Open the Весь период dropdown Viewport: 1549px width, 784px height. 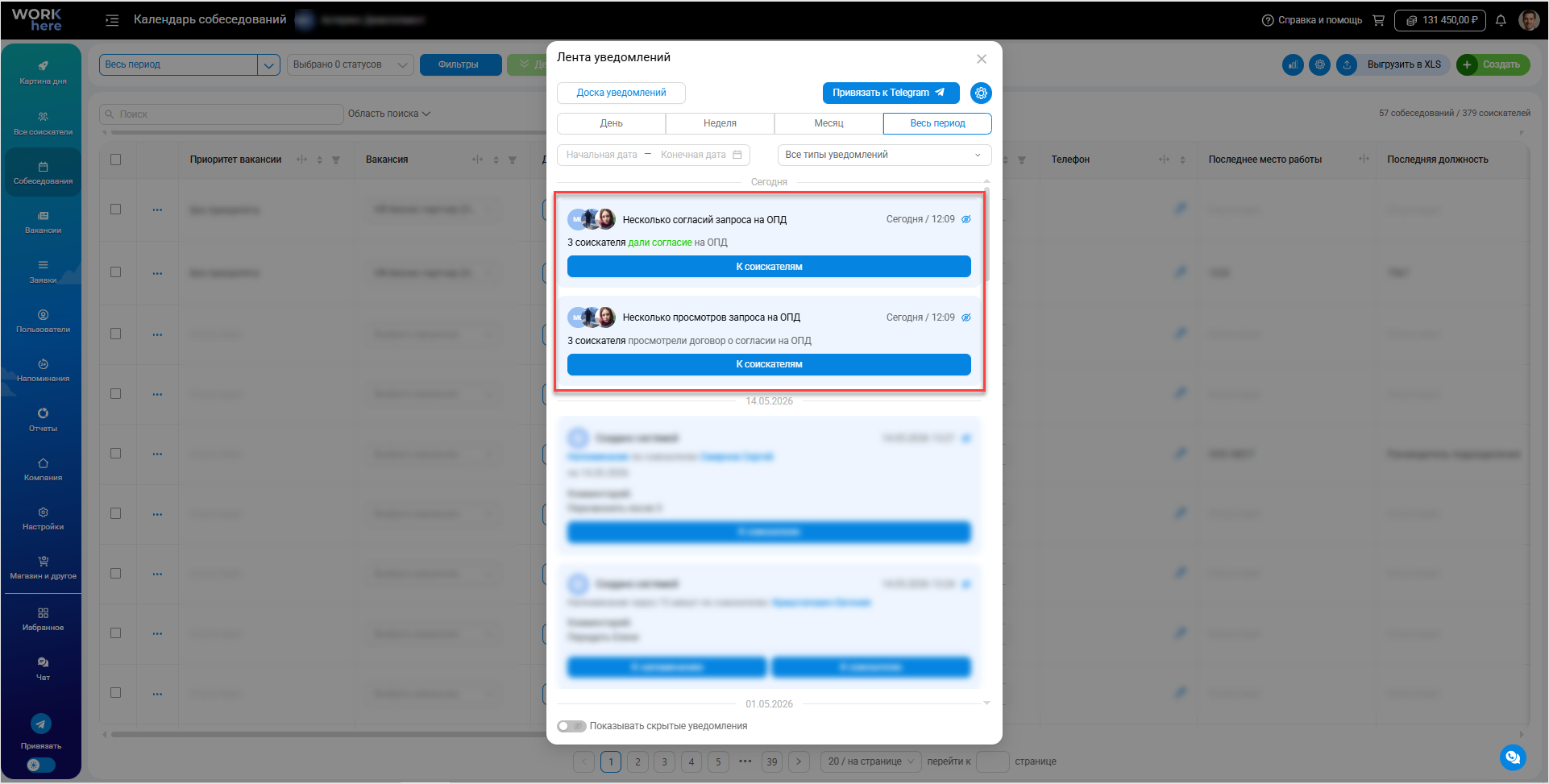(x=189, y=64)
